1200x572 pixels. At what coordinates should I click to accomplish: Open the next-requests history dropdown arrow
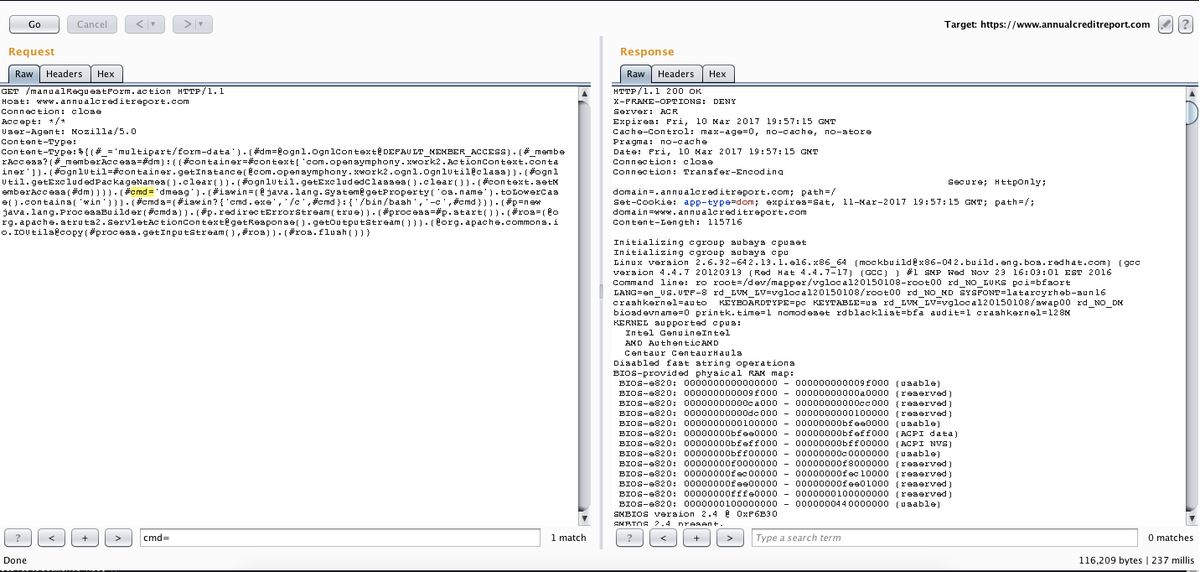pyautogui.click(x=203, y=24)
